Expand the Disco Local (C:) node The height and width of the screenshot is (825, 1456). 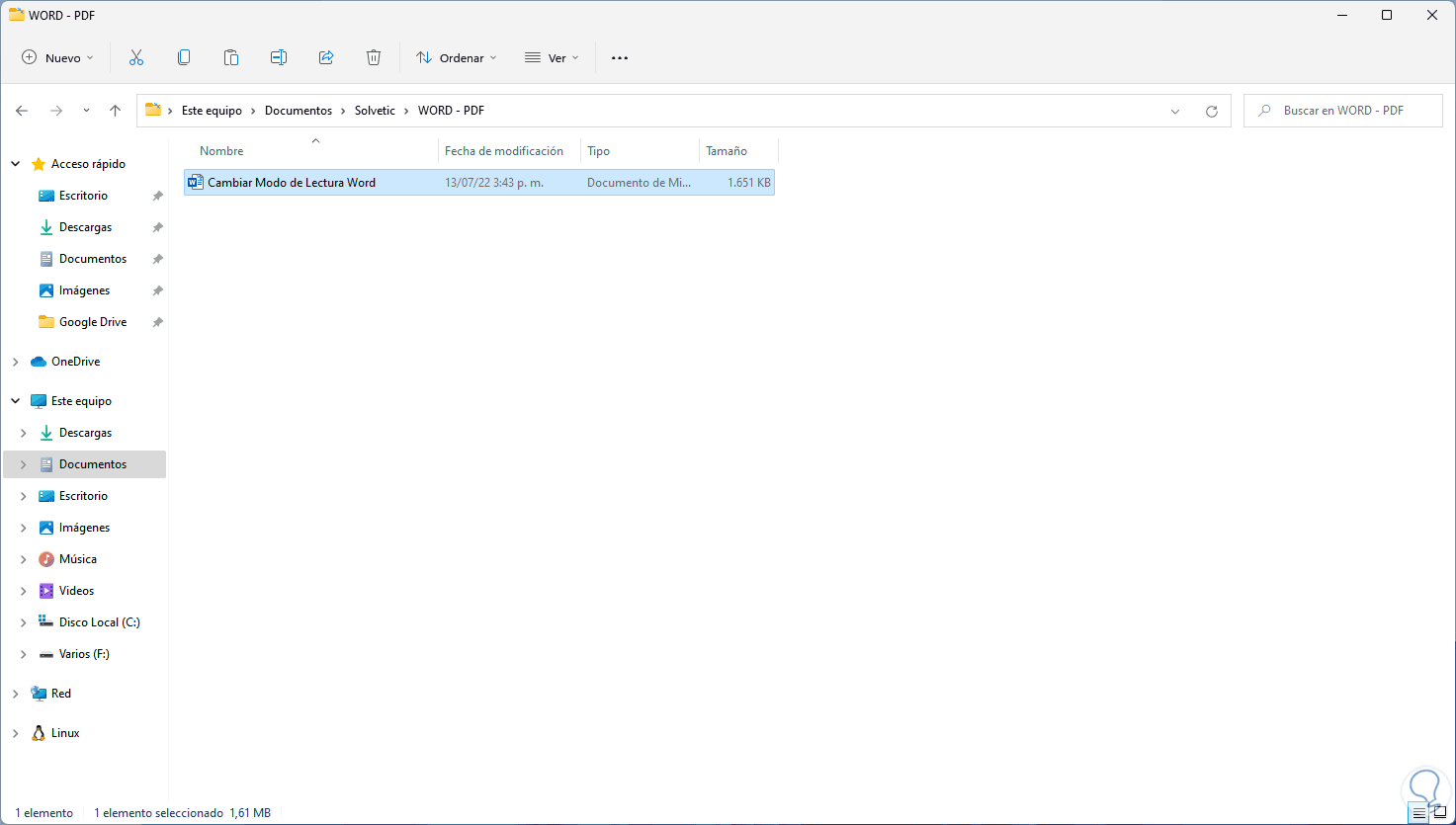coord(24,622)
